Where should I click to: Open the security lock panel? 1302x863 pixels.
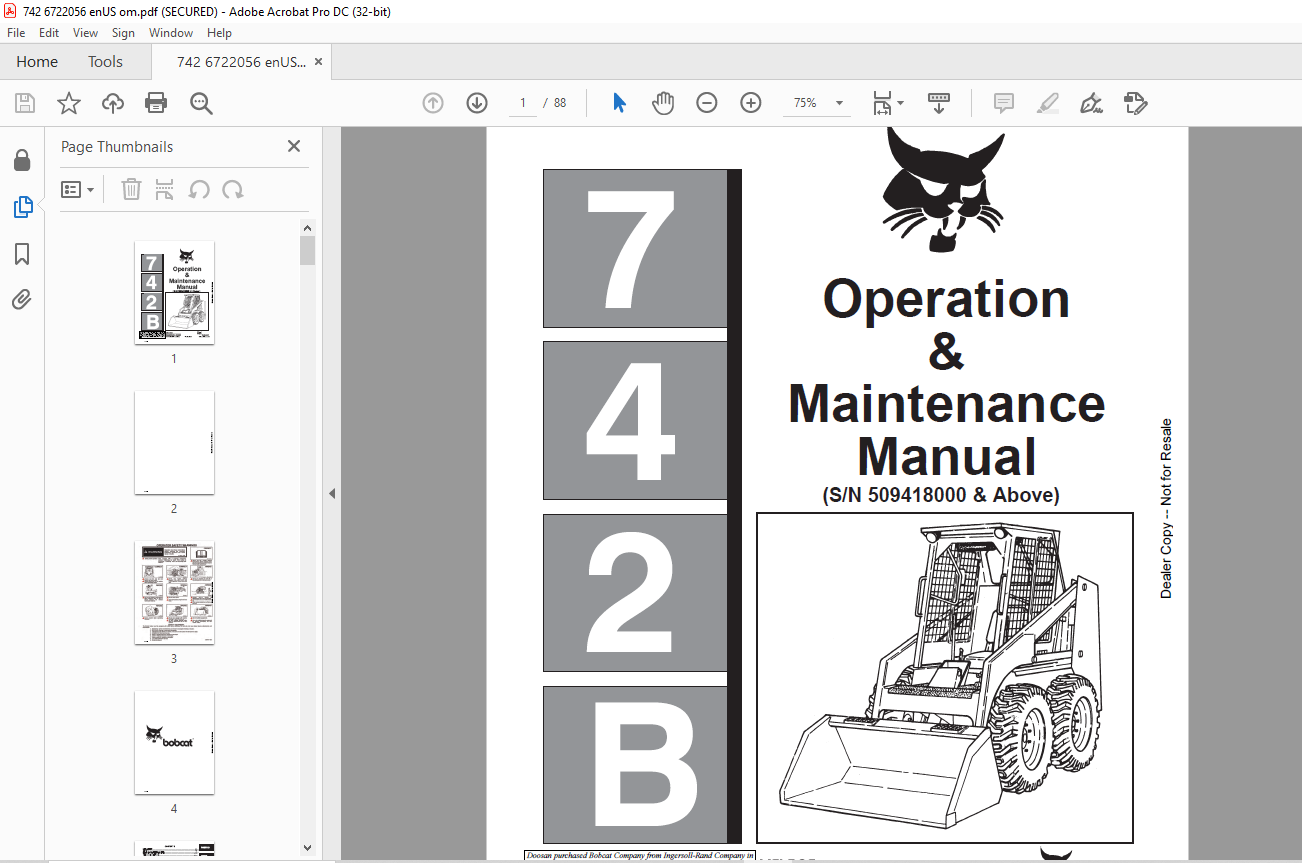click(x=22, y=161)
